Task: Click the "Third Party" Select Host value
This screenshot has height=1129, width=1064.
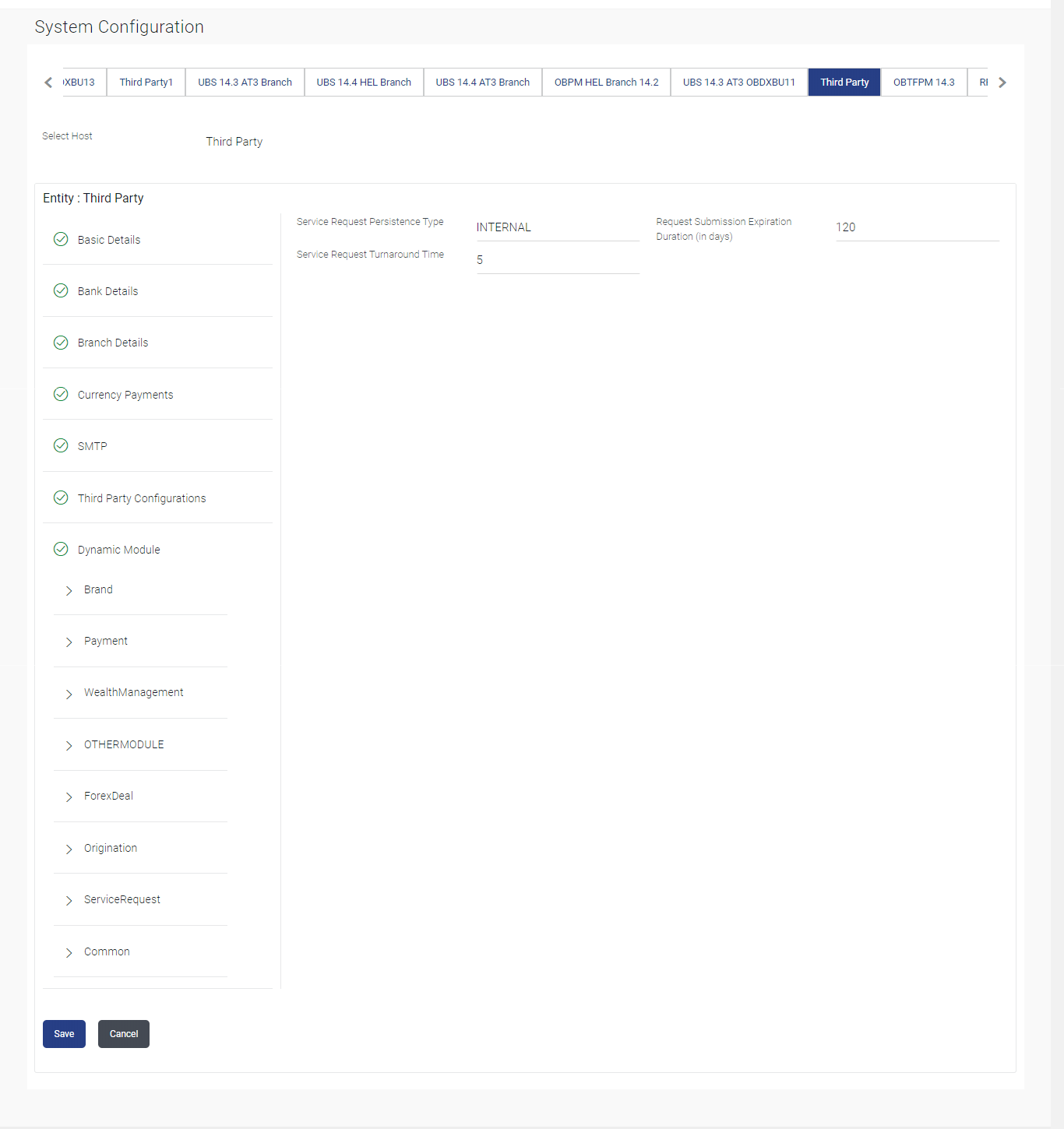Action: coord(234,142)
